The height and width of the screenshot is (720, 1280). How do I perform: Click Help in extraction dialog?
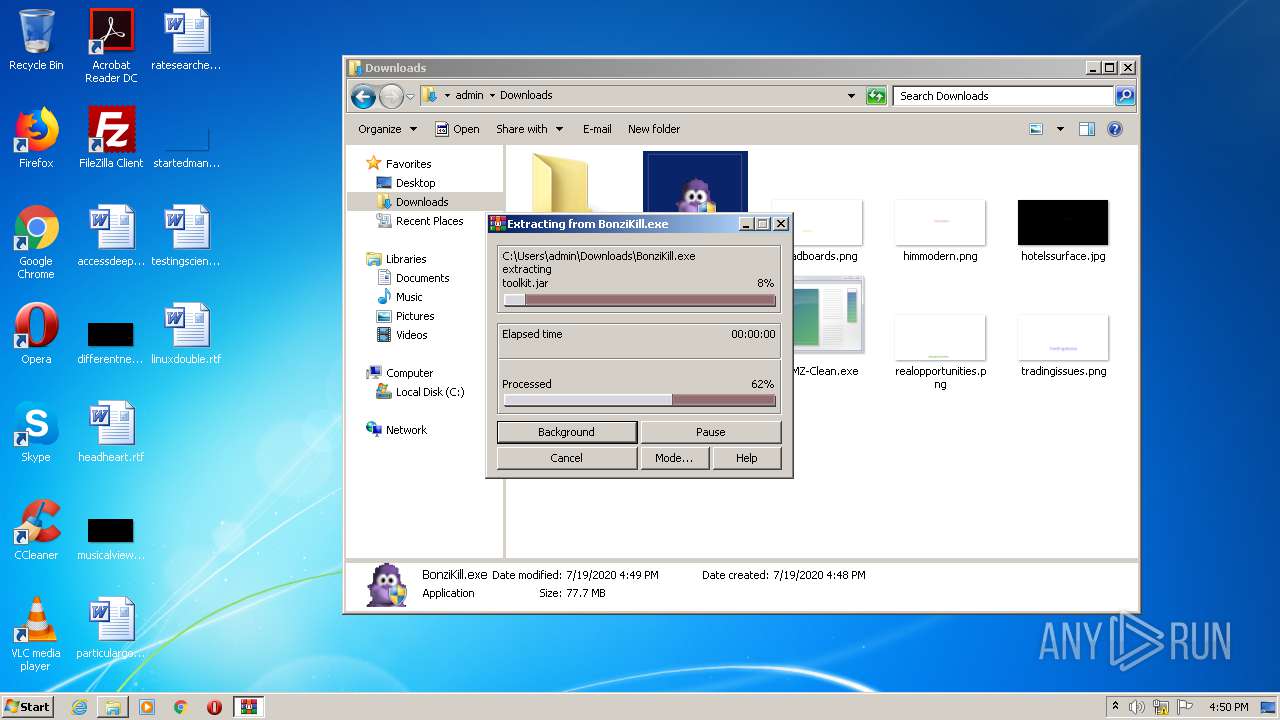[747, 458]
